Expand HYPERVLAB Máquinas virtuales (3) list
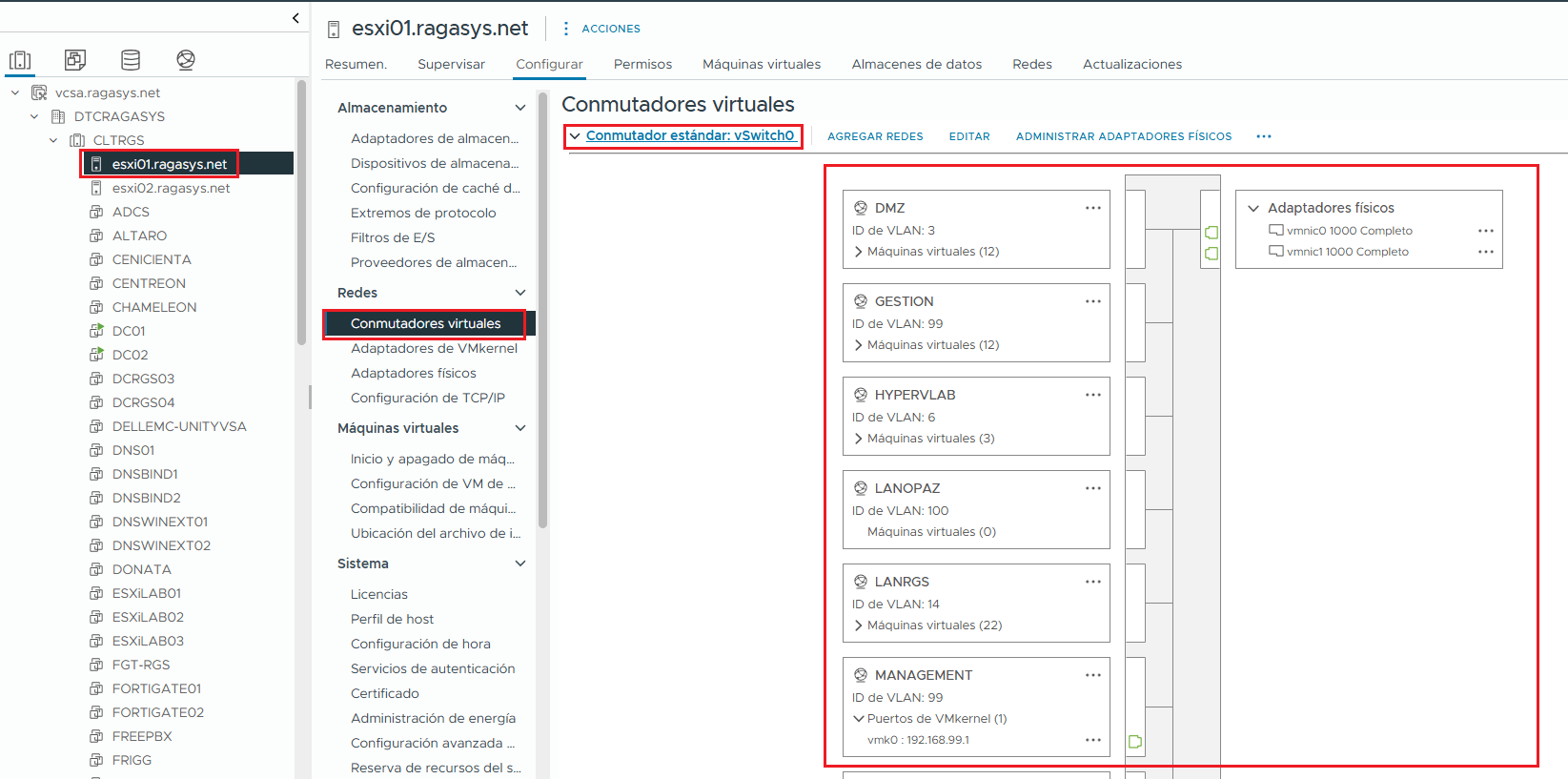1568x779 pixels. pos(859,439)
